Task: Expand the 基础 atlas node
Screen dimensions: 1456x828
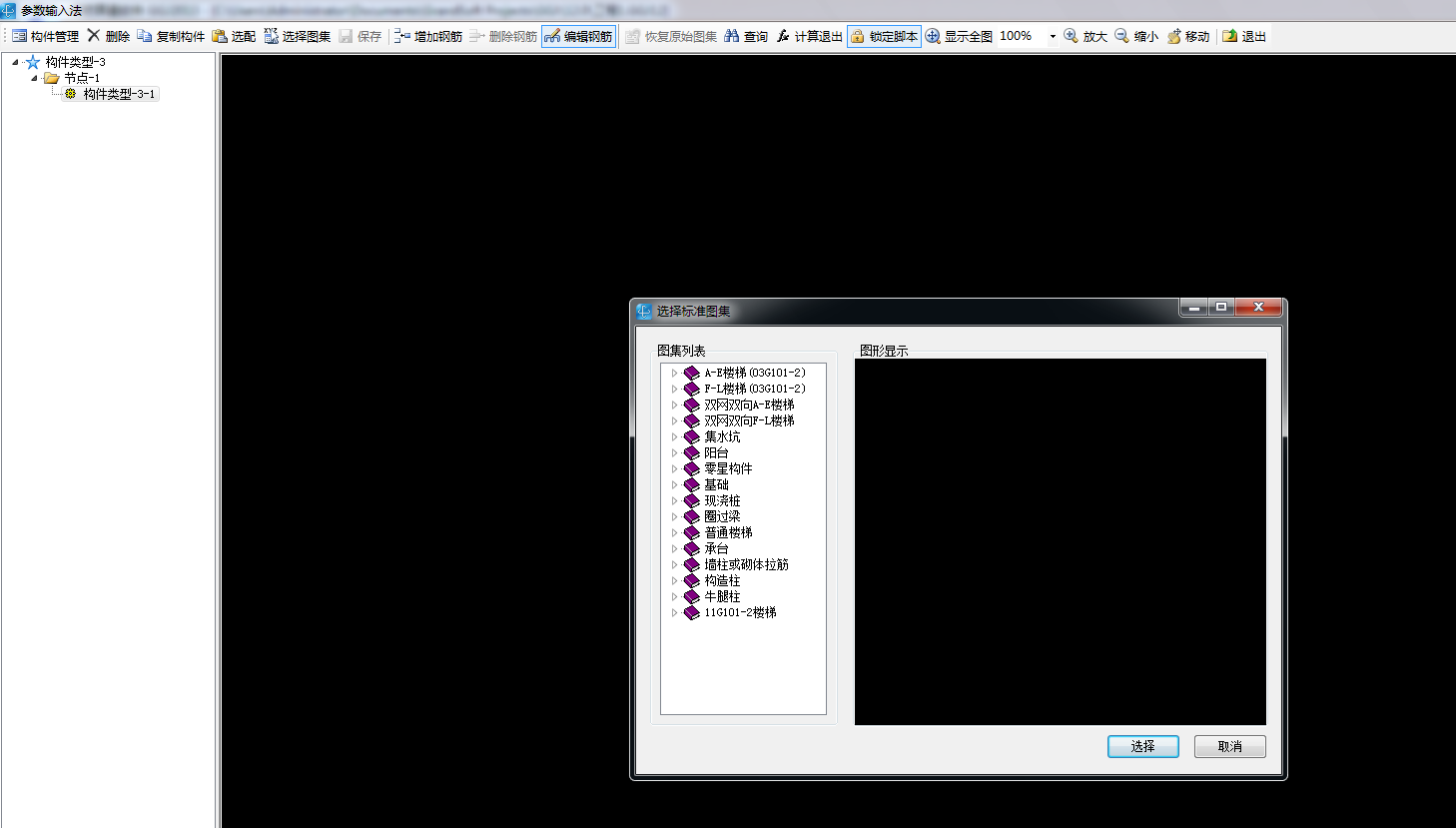Action: 674,484
